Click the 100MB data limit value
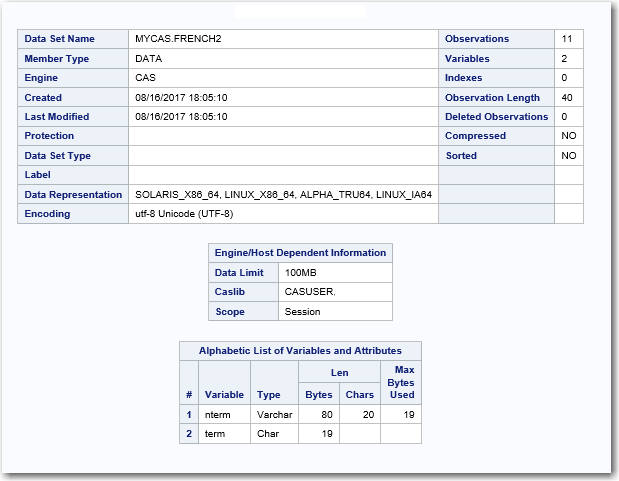Image resolution: width=619 pixels, height=481 pixels. [302, 273]
